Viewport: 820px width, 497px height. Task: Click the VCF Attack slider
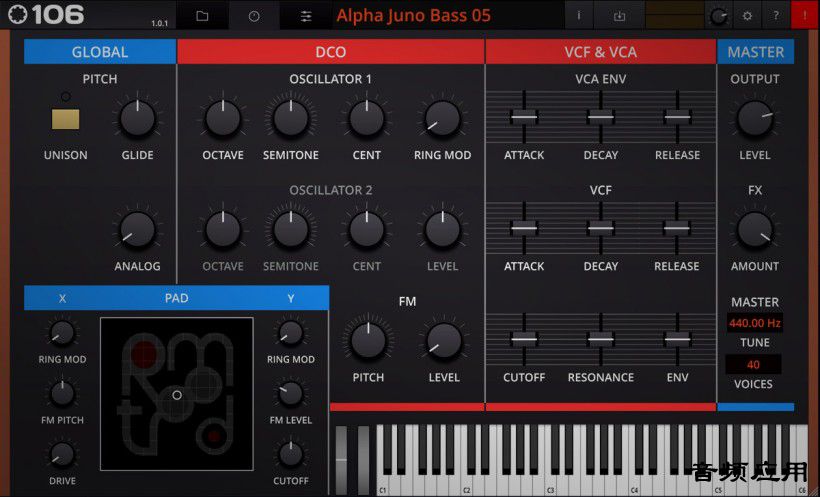pyautogui.click(x=524, y=228)
